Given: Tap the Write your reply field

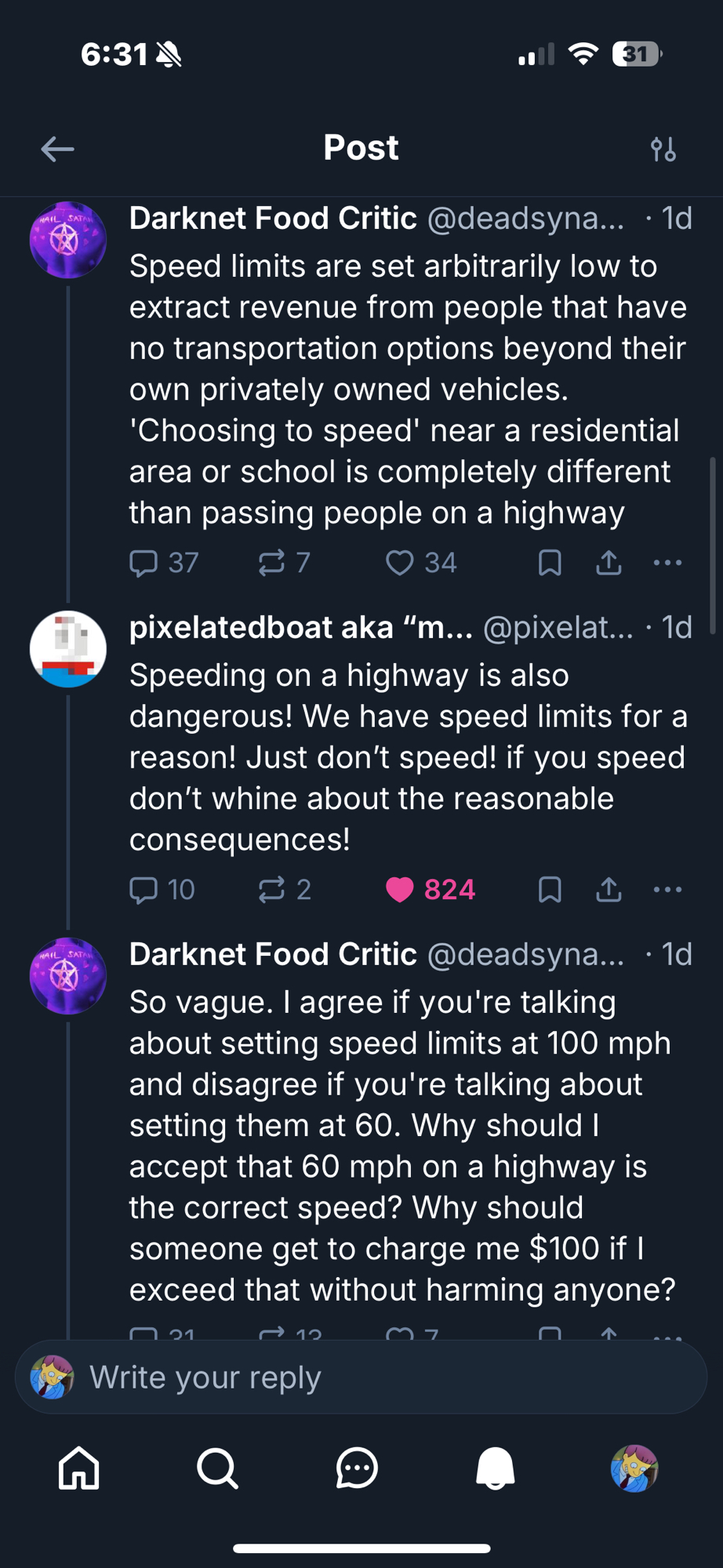Looking at the screenshot, I should (x=361, y=1377).
